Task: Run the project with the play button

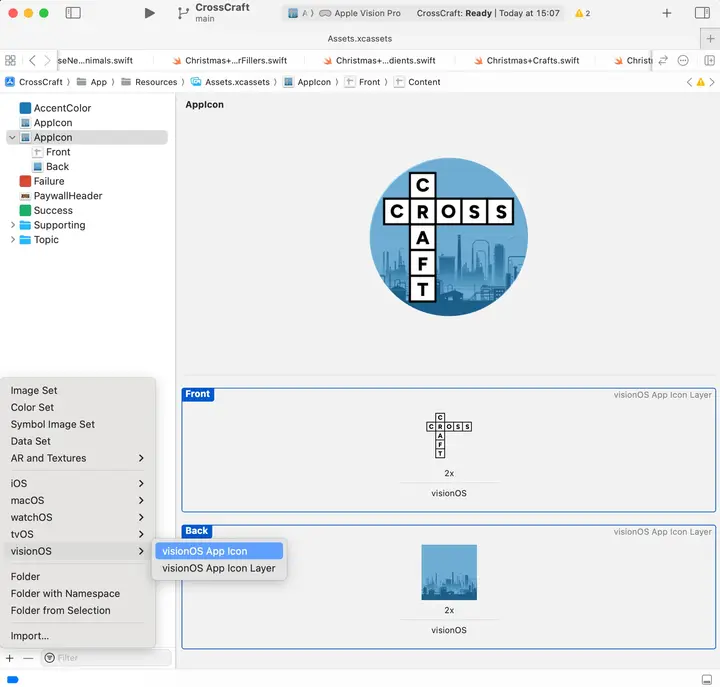Action: point(149,13)
